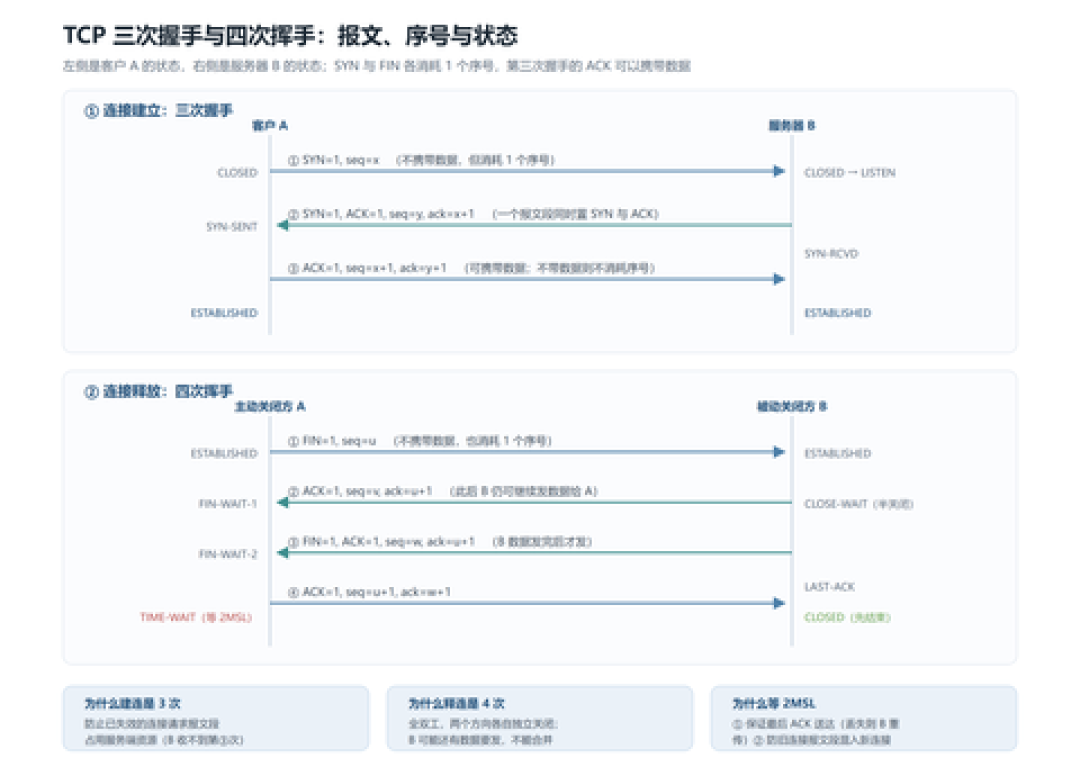Click the '客户 A' column label

pyautogui.click(x=269, y=125)
